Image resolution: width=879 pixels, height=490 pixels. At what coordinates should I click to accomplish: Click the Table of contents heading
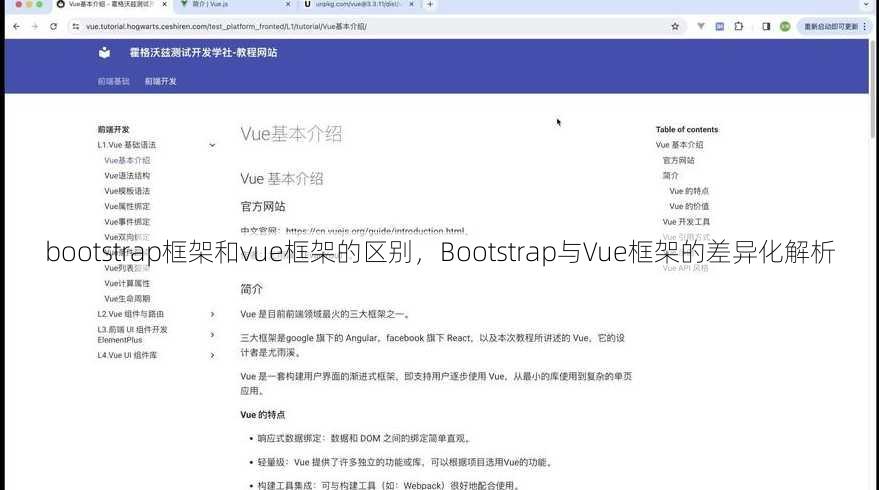[x=687, y=130]
